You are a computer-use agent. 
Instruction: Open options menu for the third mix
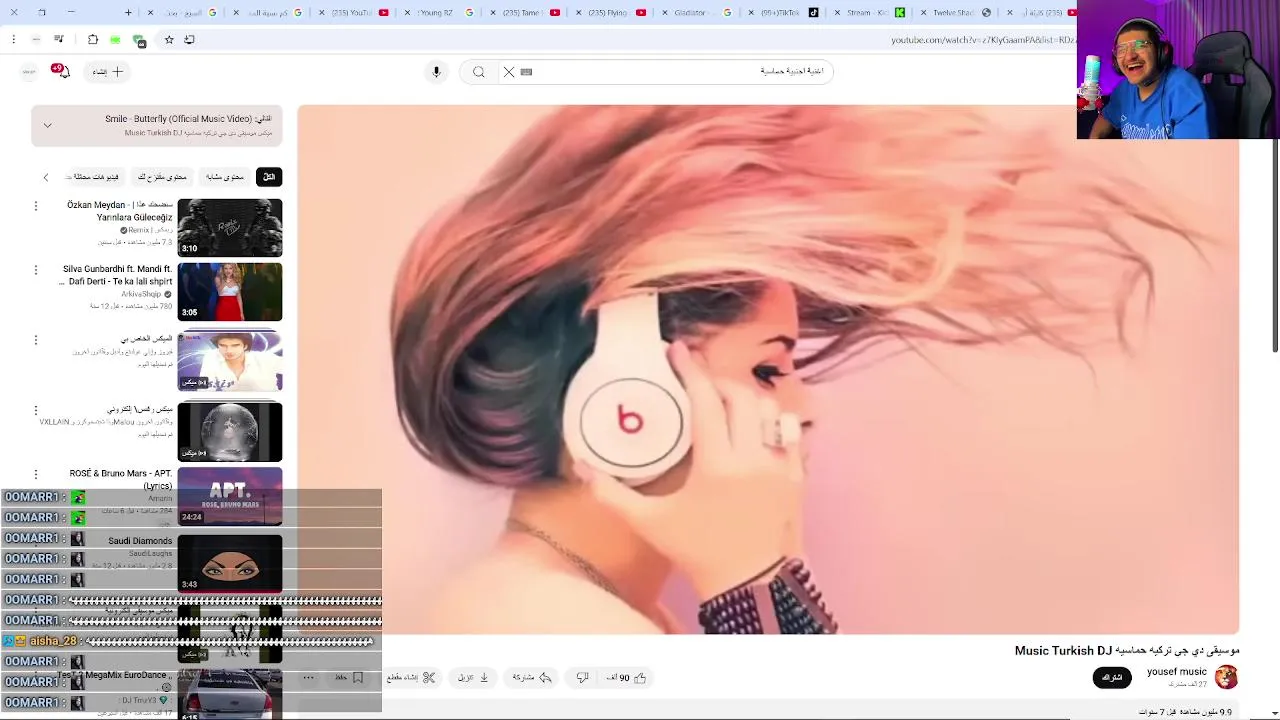(x=36, y=340)
